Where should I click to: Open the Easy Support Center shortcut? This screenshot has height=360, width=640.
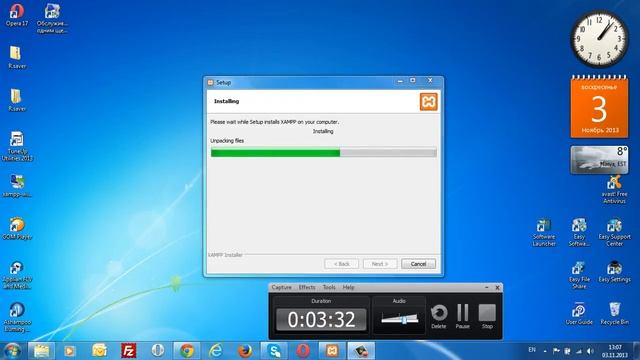click(x=614, y=232)
